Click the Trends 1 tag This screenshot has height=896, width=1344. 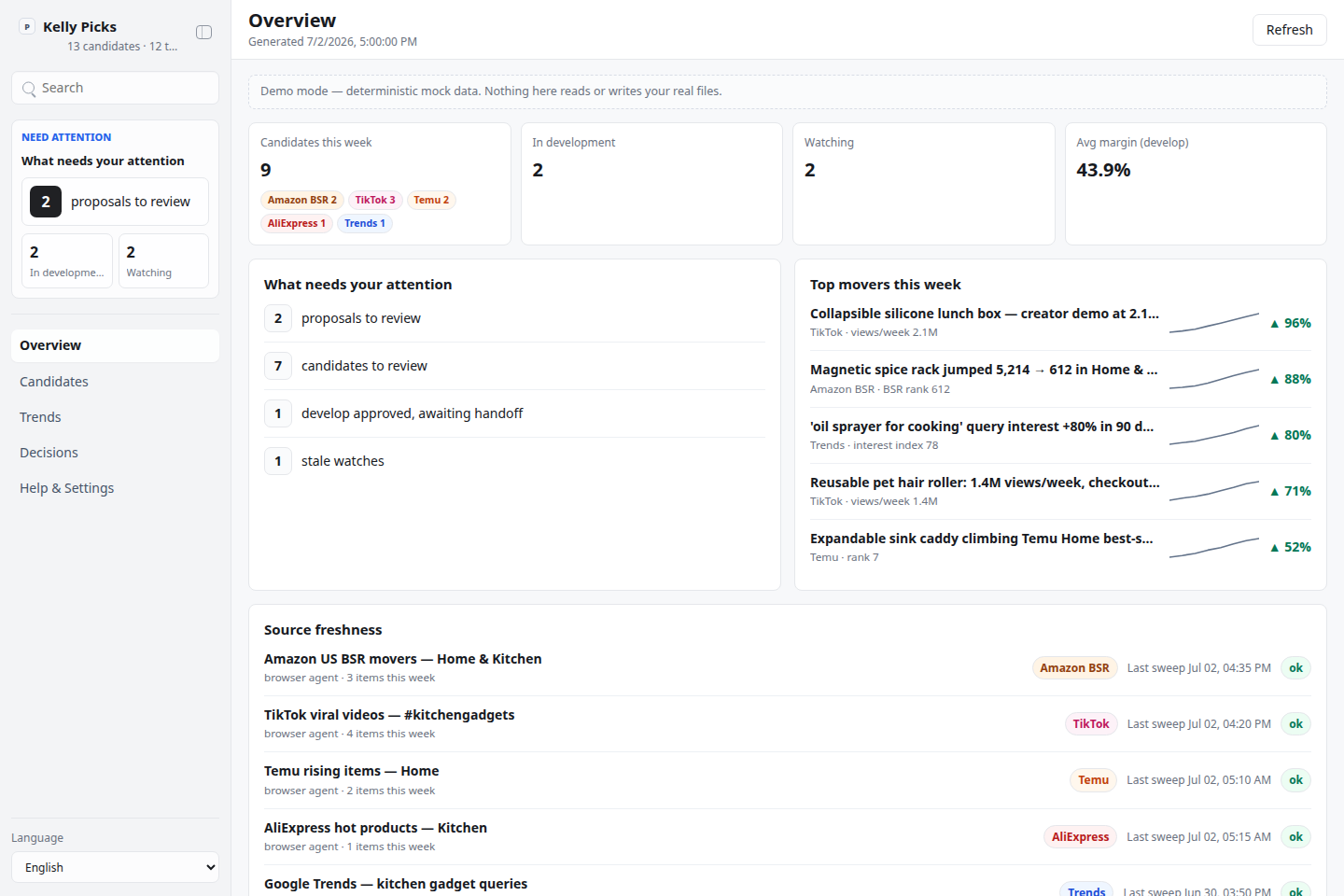[x=365, y=223]
